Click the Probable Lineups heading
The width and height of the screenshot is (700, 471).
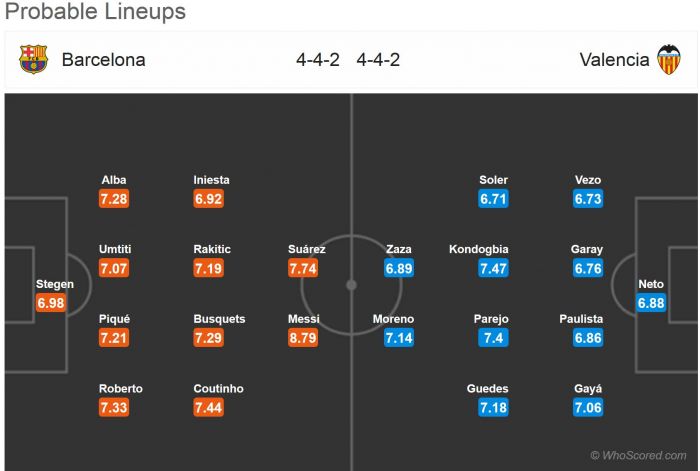point(95,13)
